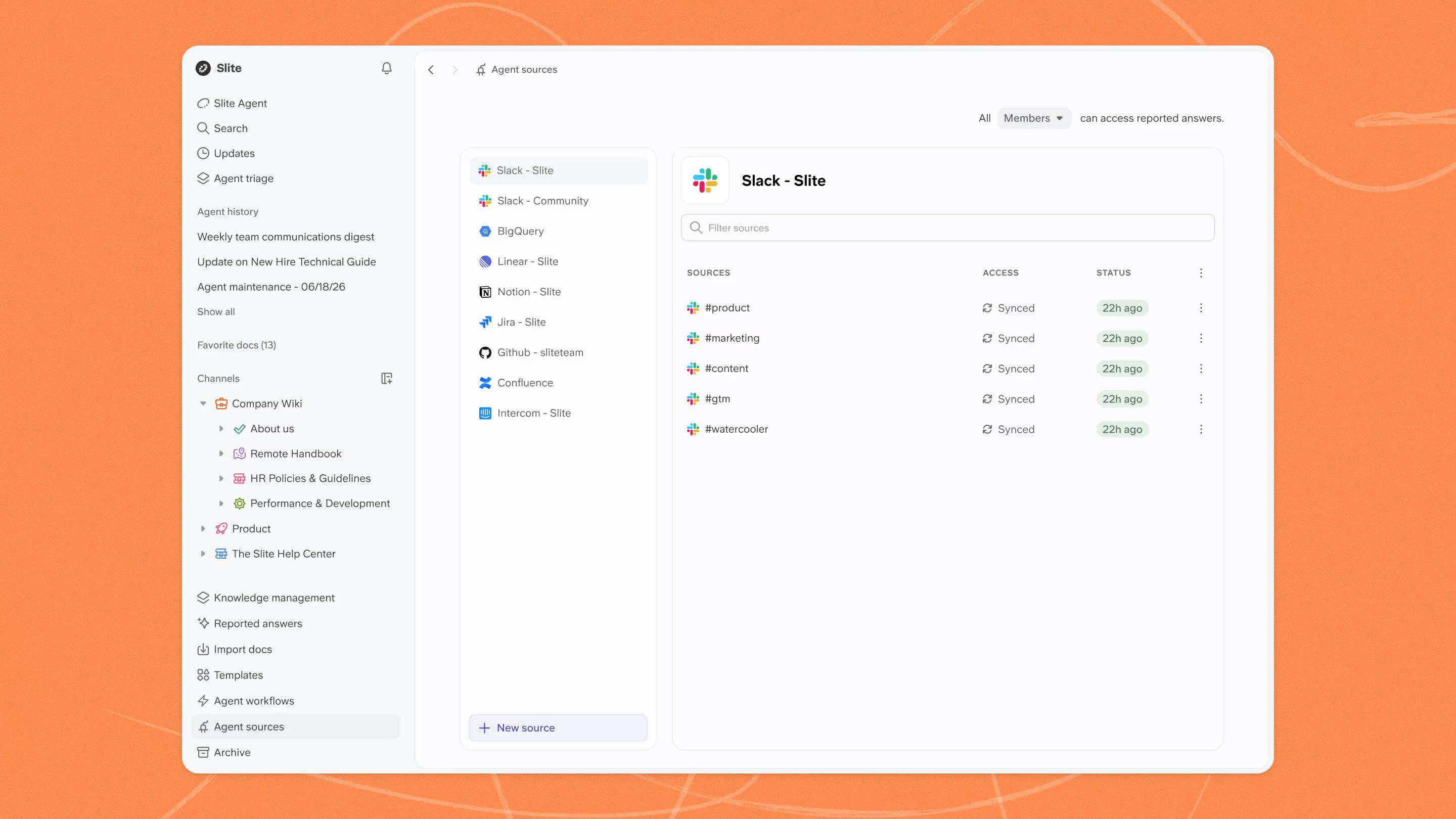Open Agent maintenance - 06/18/26

(x=271, y=287)
